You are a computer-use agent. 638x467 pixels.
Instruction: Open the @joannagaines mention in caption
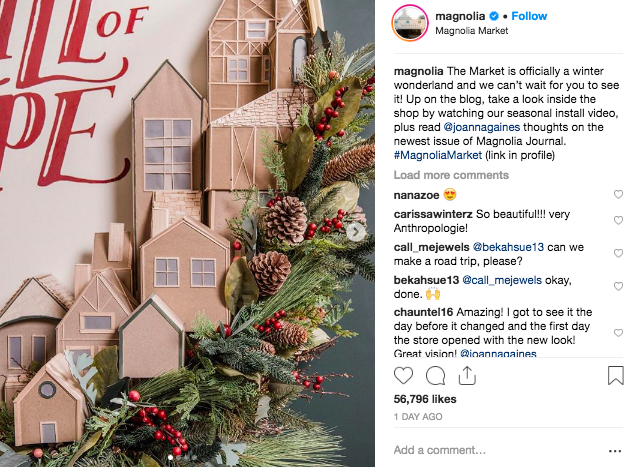pos(482,127)
